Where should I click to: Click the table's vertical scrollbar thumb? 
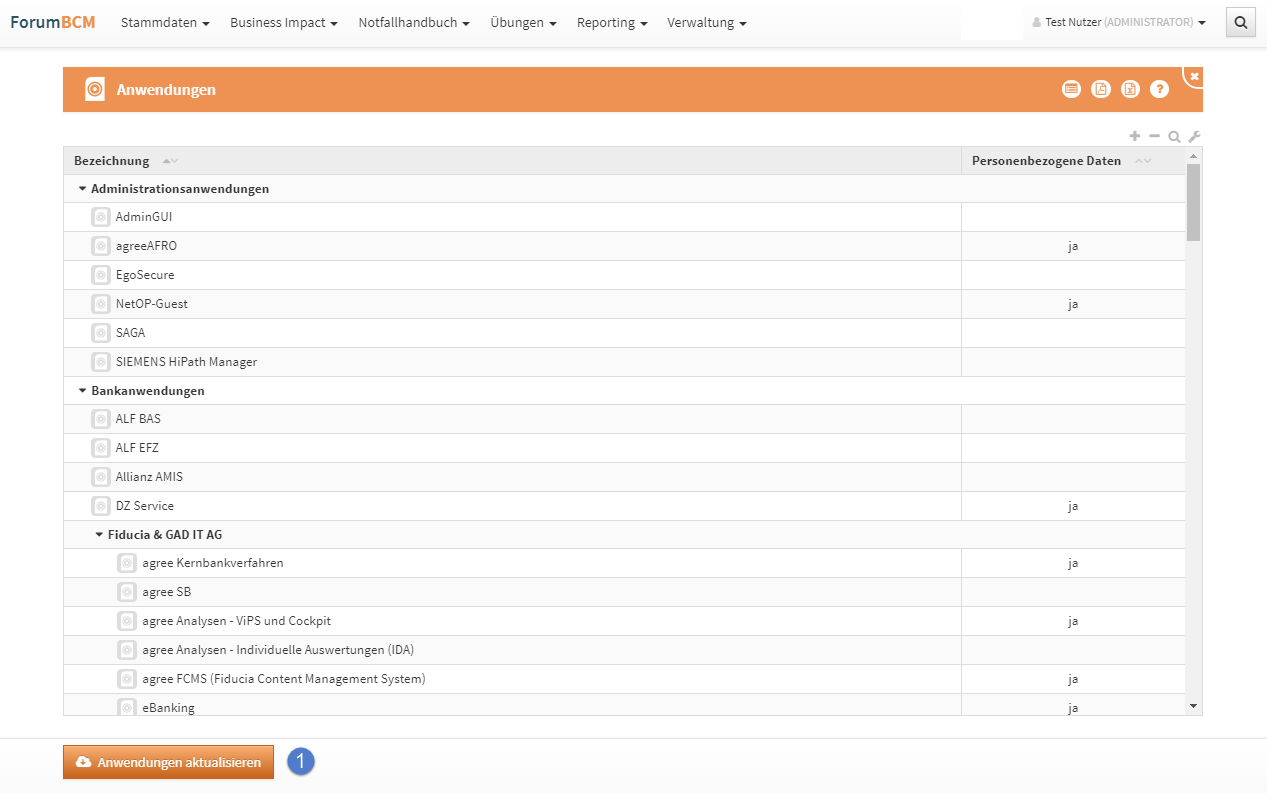click(x=1193, y=202)
